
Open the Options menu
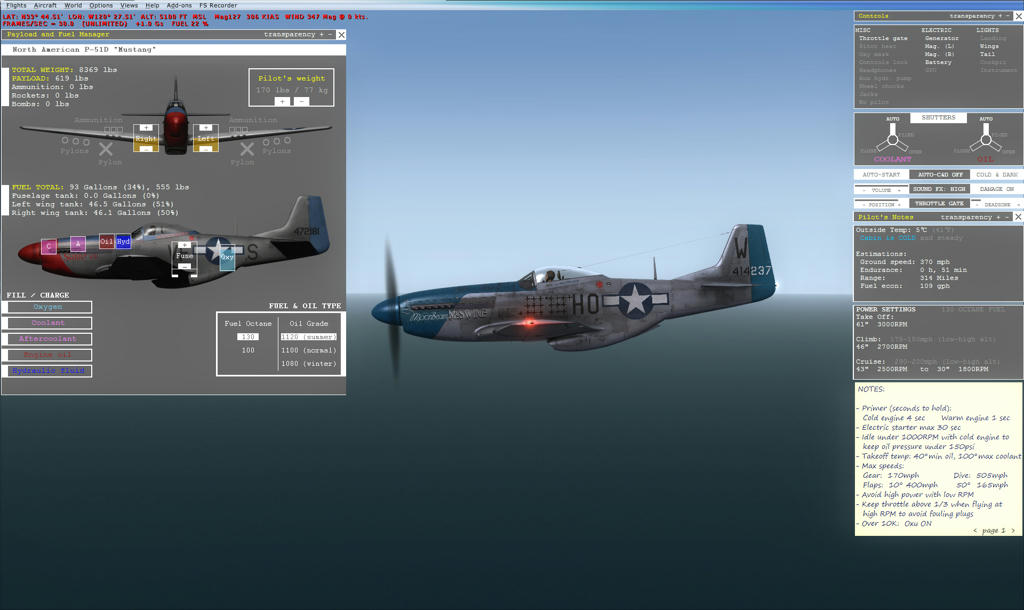click(101, 5)
